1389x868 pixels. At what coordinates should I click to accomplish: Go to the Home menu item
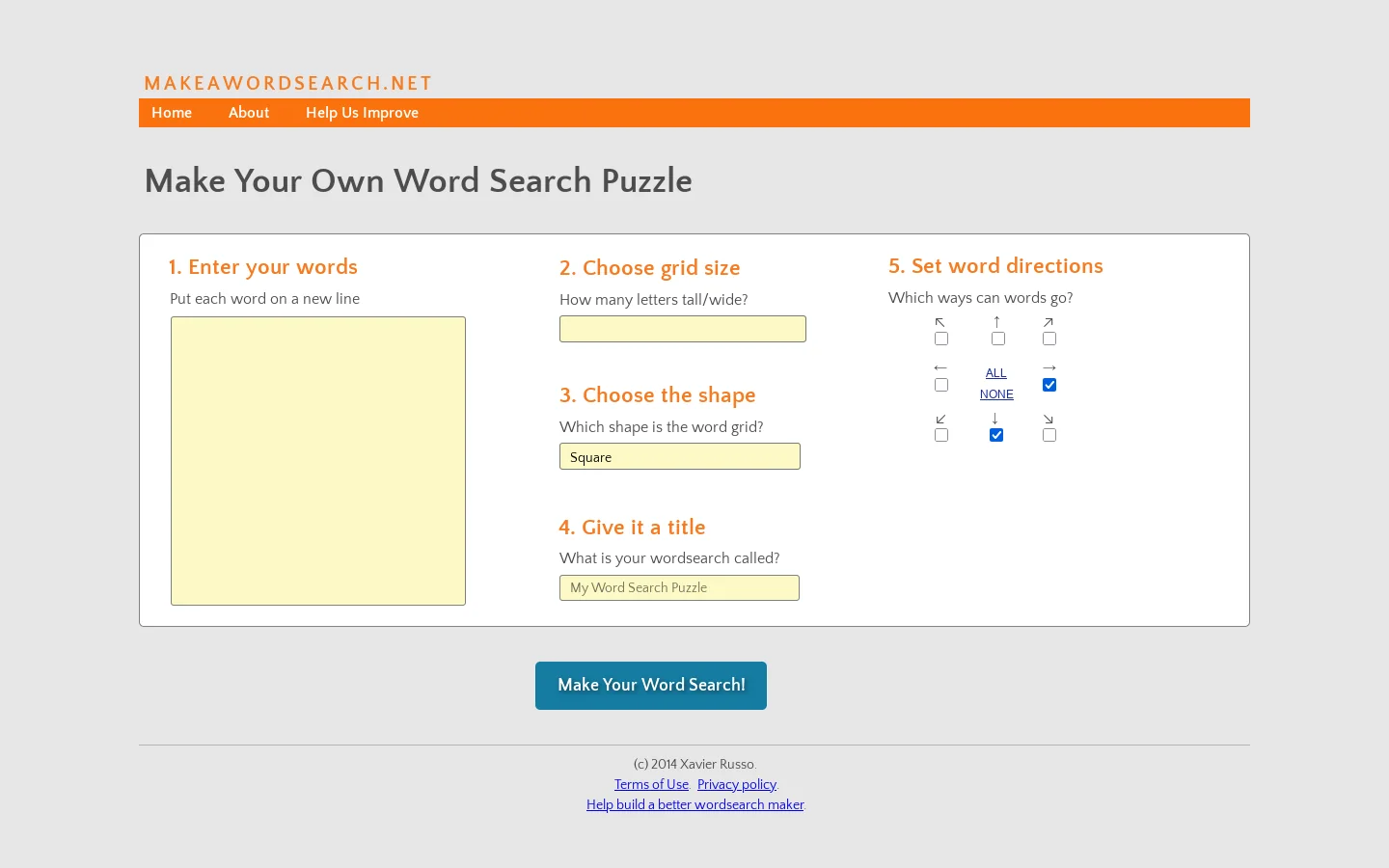(172, 113)
